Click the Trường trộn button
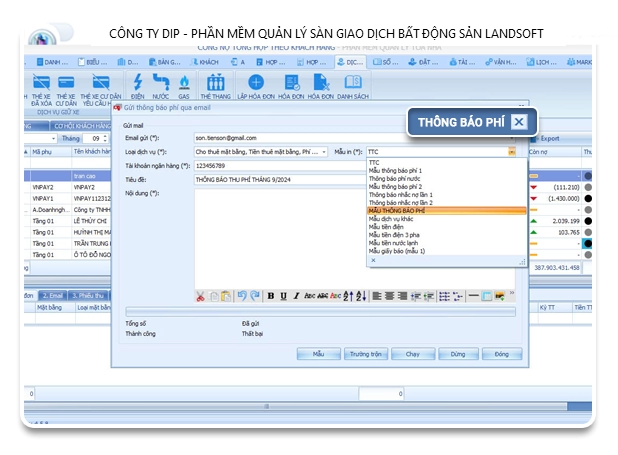The image size is (618, 455). pyautogui.click(x=365, y=354)
